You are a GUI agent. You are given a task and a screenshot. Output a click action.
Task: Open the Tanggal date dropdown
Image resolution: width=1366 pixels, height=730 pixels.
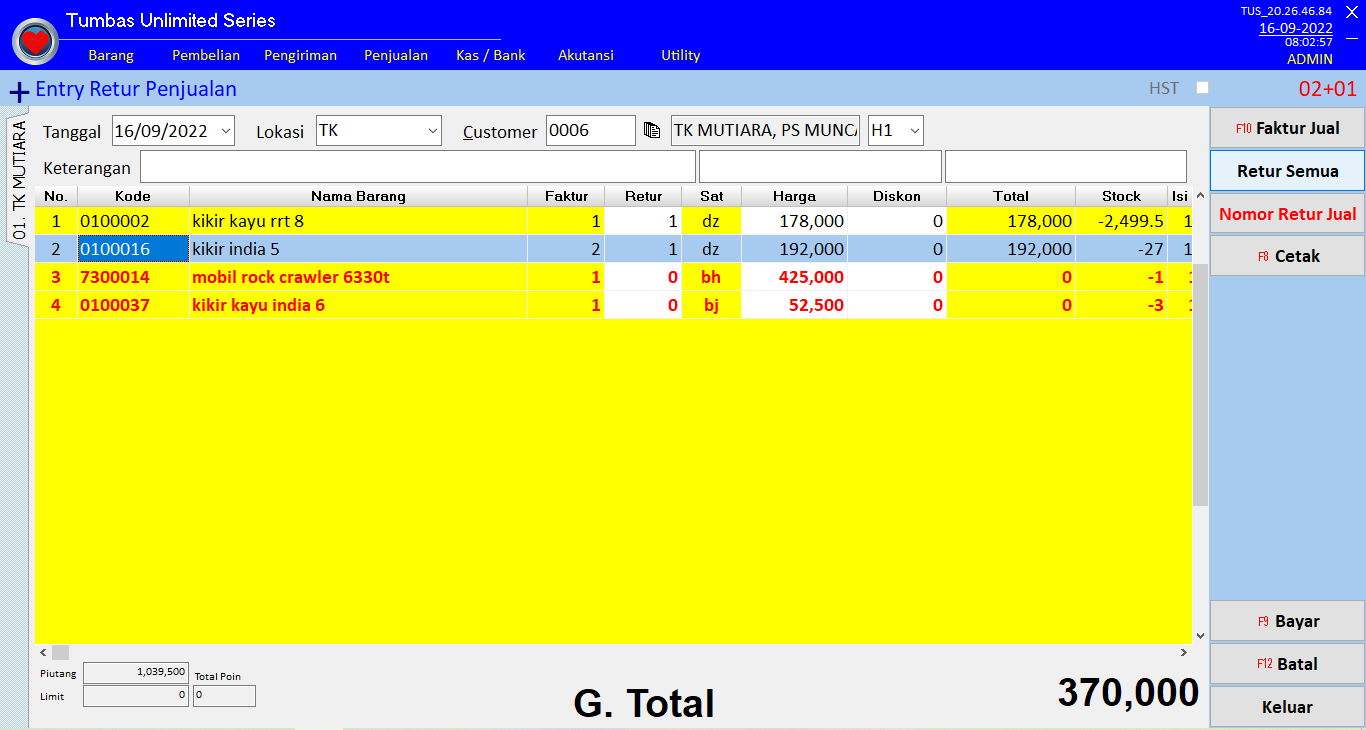pos(225,130)
